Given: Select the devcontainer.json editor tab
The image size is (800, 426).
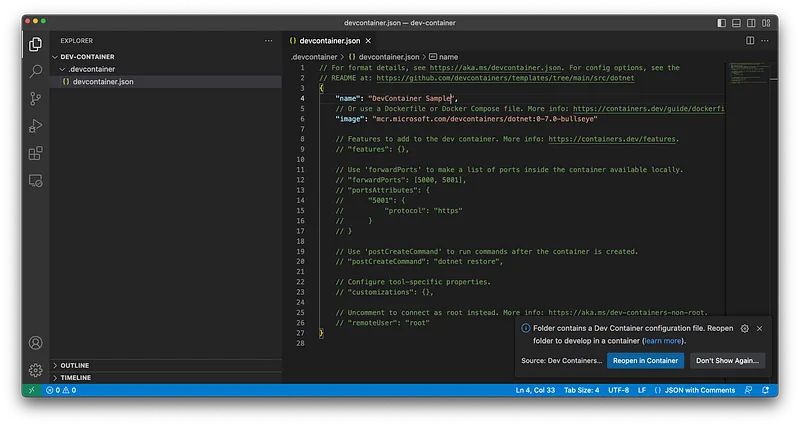Looking at the screenshot, I should (325, 40).
